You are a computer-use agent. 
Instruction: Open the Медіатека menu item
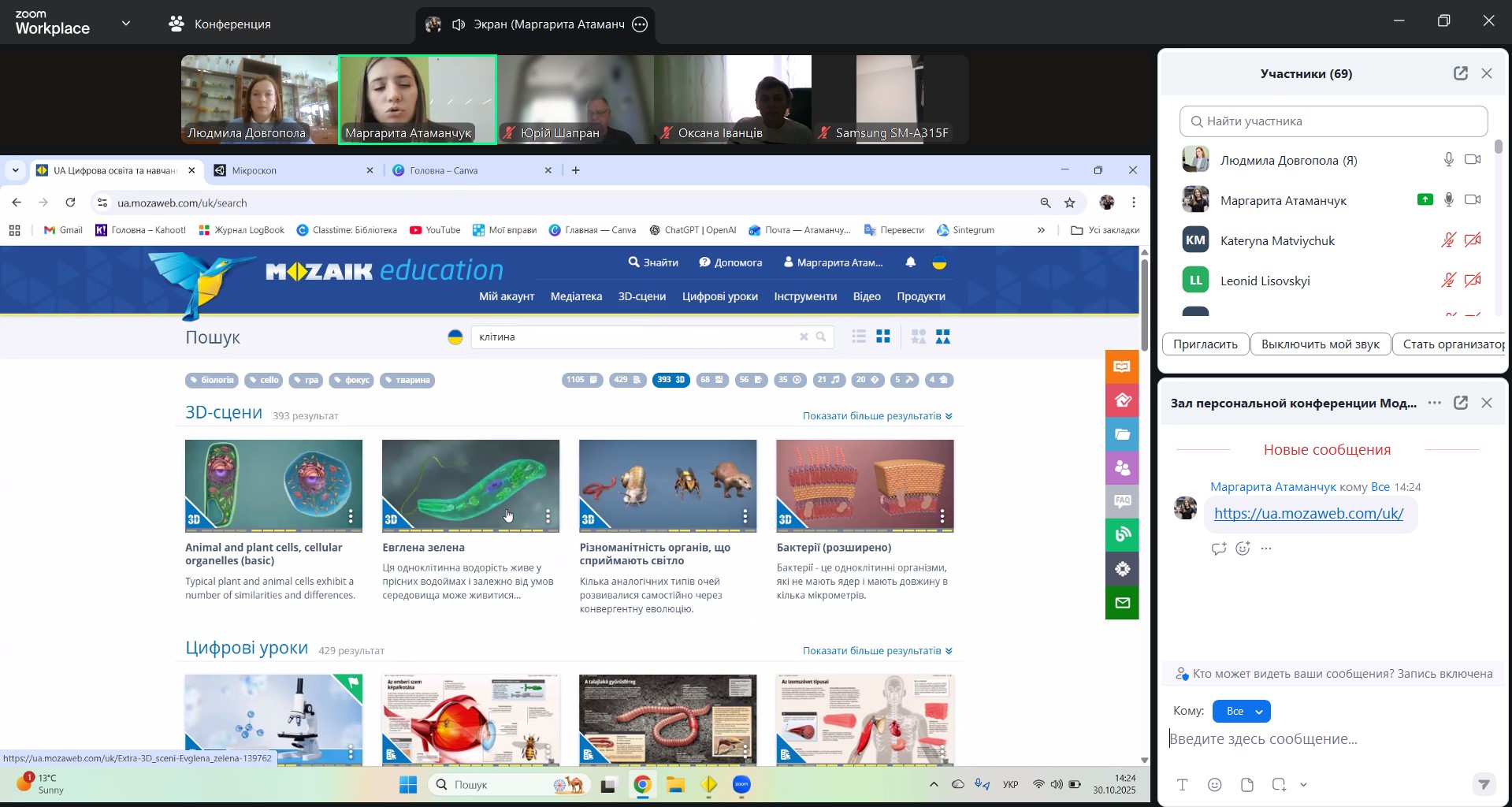click(576, 296)
